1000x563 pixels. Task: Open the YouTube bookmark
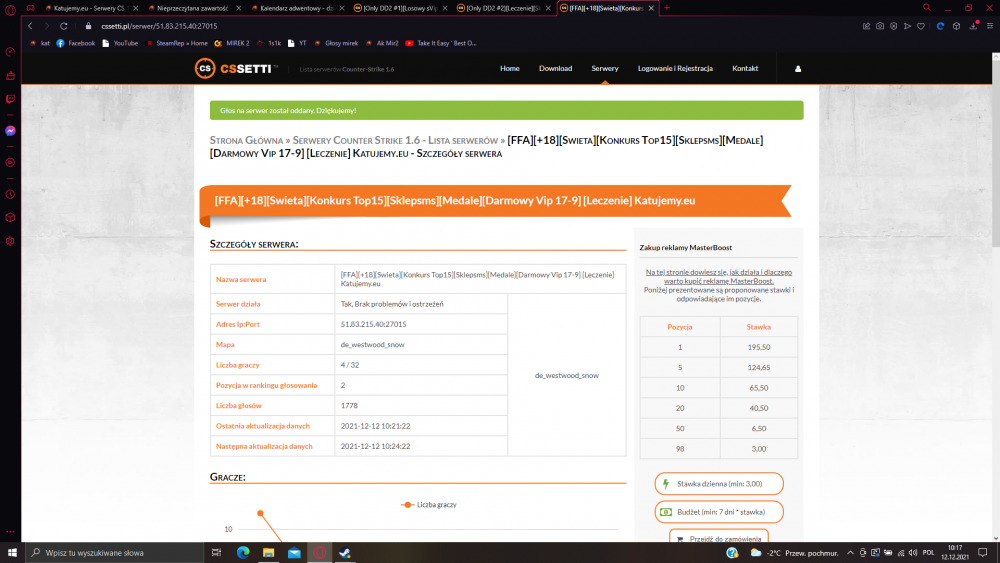click(120, 43)
